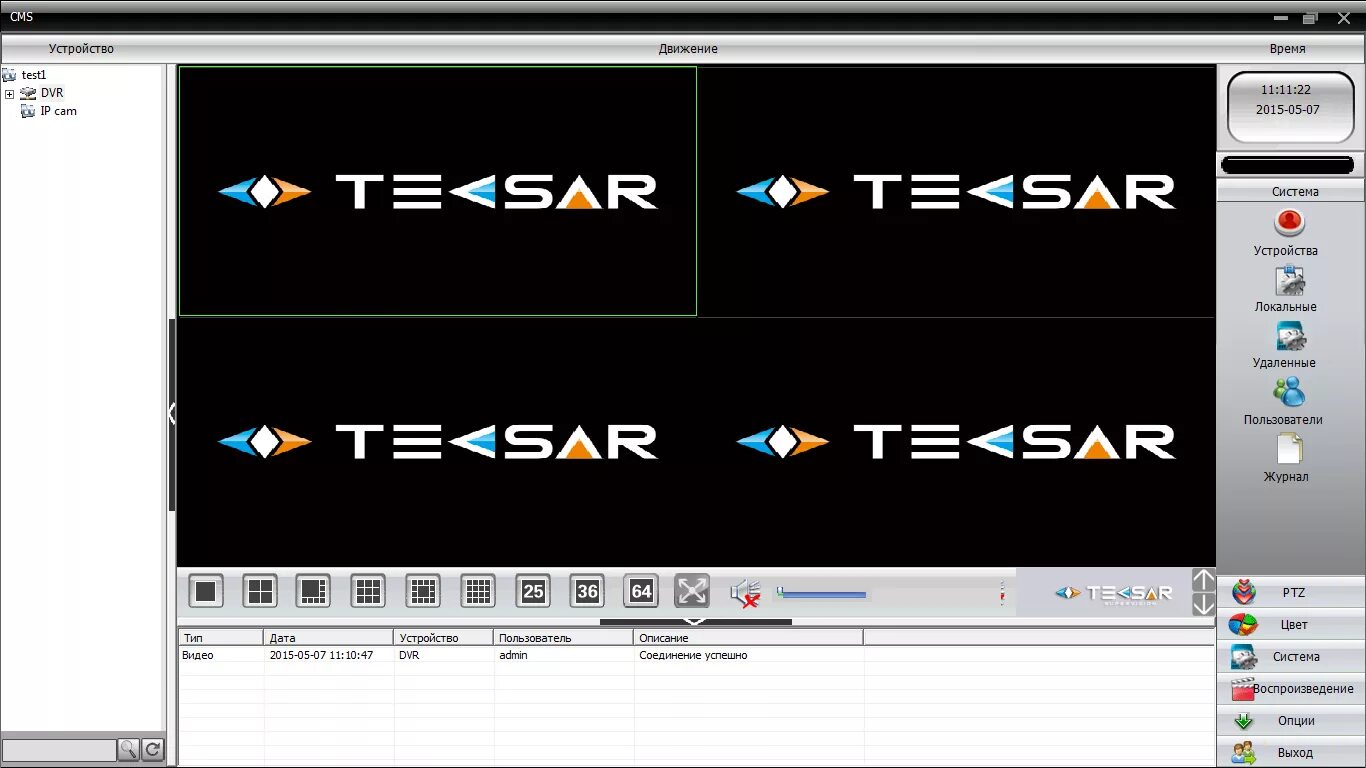Select the top-left video pane

pos(438,191)
